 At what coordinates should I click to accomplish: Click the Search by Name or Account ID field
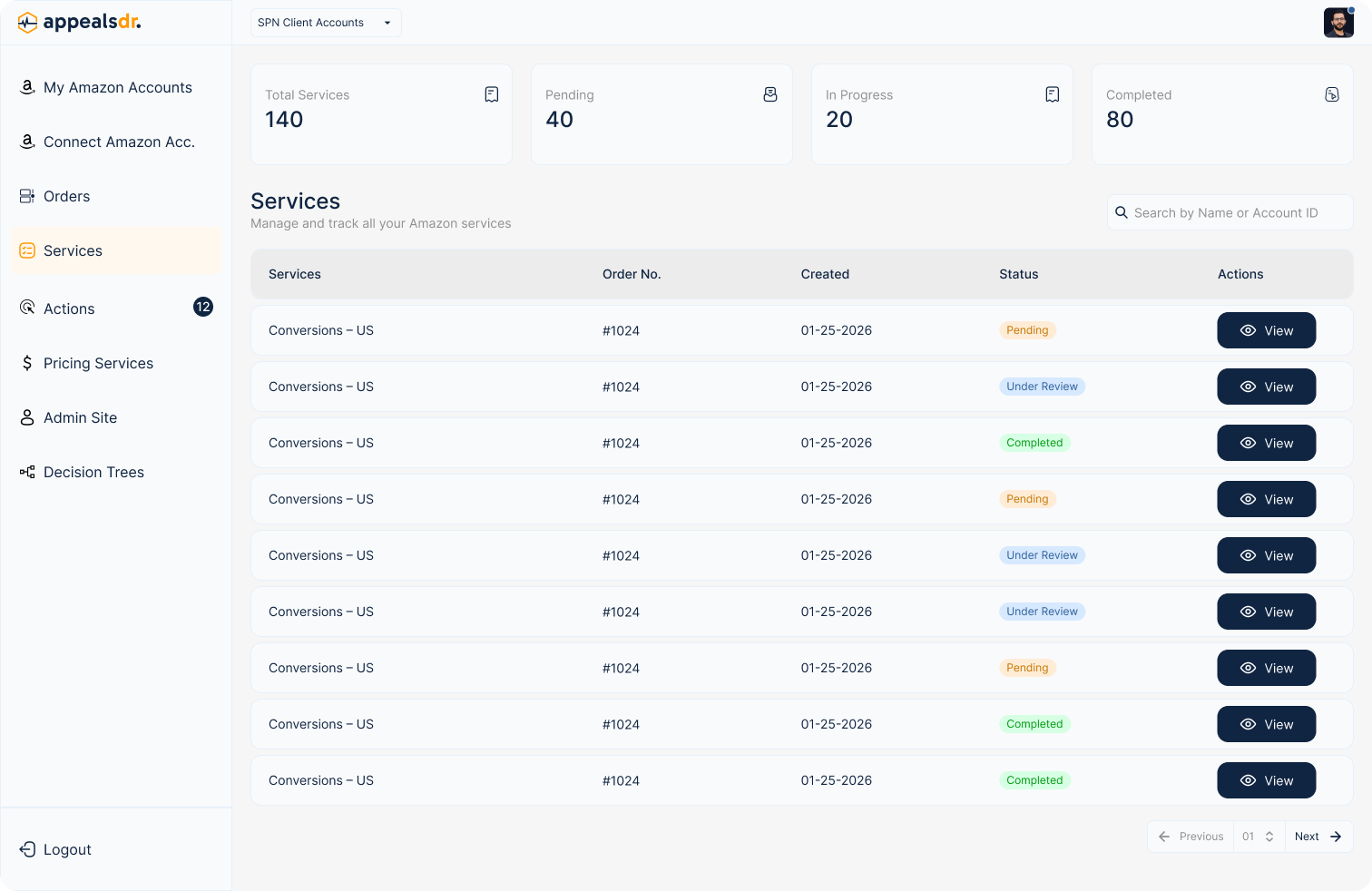(x=1230, y=212)
